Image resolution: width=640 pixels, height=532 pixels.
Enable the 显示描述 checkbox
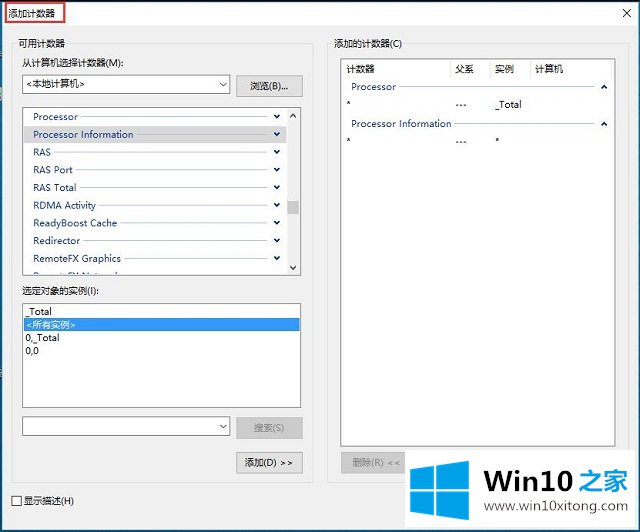pyautogui.click(x=16, y=501)
